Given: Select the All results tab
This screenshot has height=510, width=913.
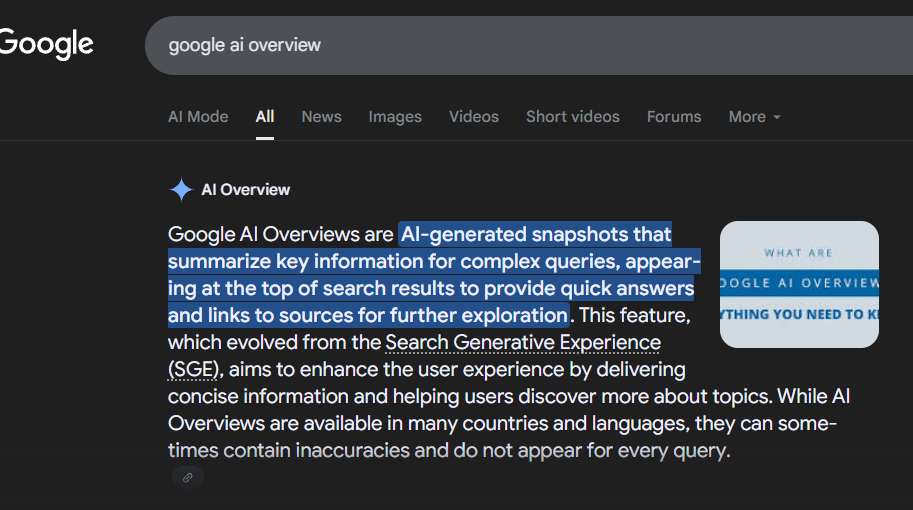Looking at the screenshot, I should tap(265, 117).
